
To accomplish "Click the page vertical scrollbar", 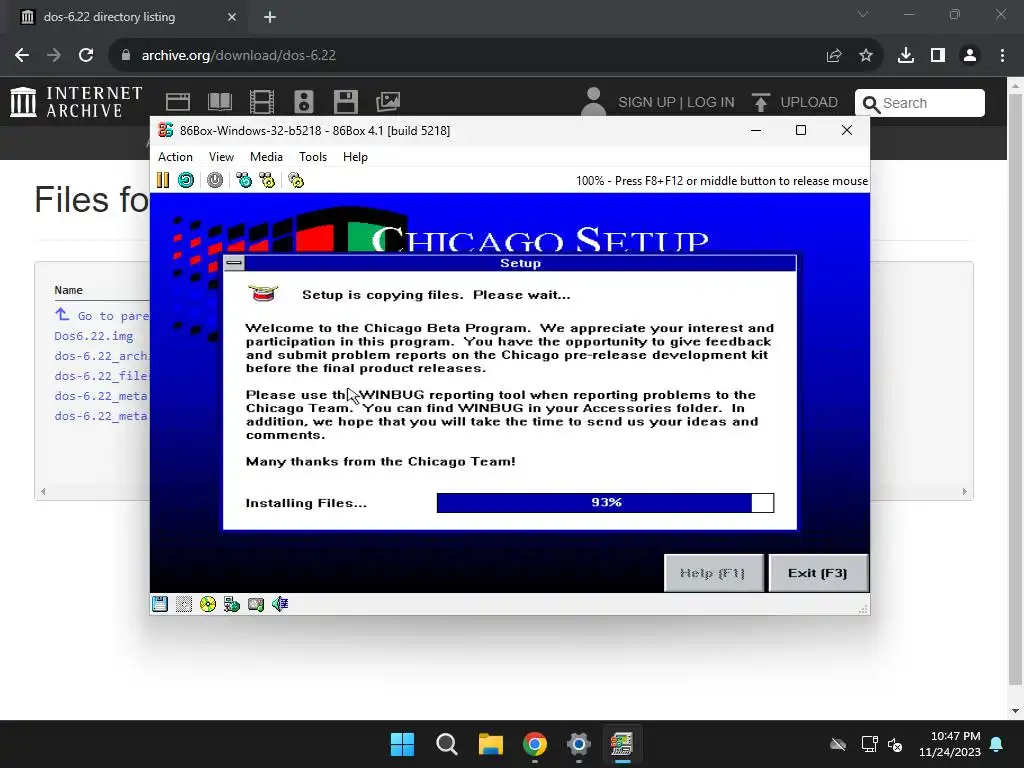I will pos(1016,390).
